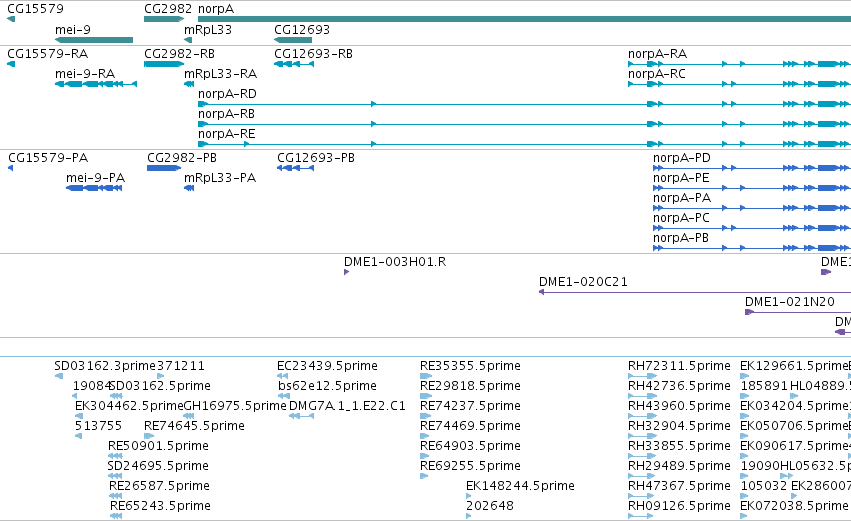Click EST RE74645.5prime
This screenshot has height=521, width=851.
pos(194,427)
